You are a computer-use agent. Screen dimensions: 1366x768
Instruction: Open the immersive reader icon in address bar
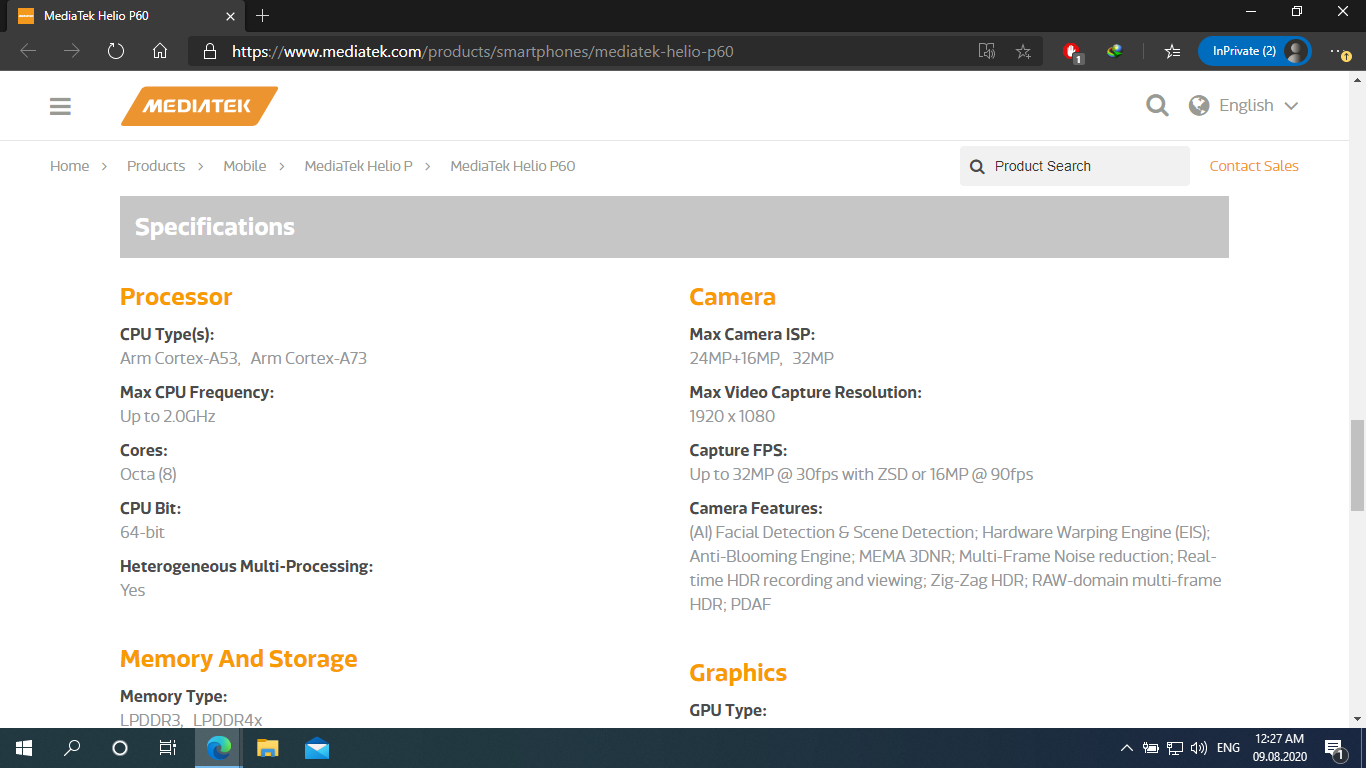987,51
